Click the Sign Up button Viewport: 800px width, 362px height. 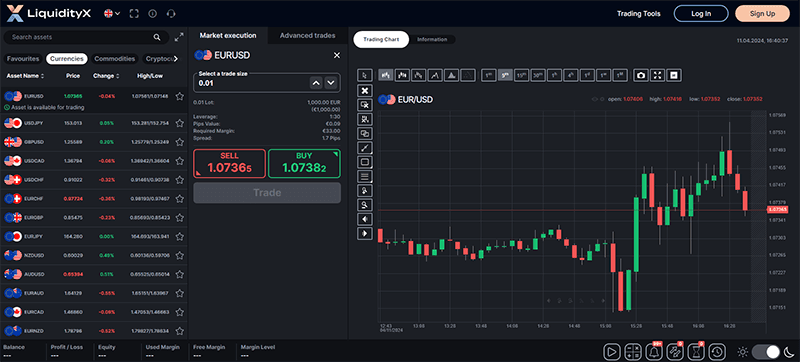click(762, 14)
